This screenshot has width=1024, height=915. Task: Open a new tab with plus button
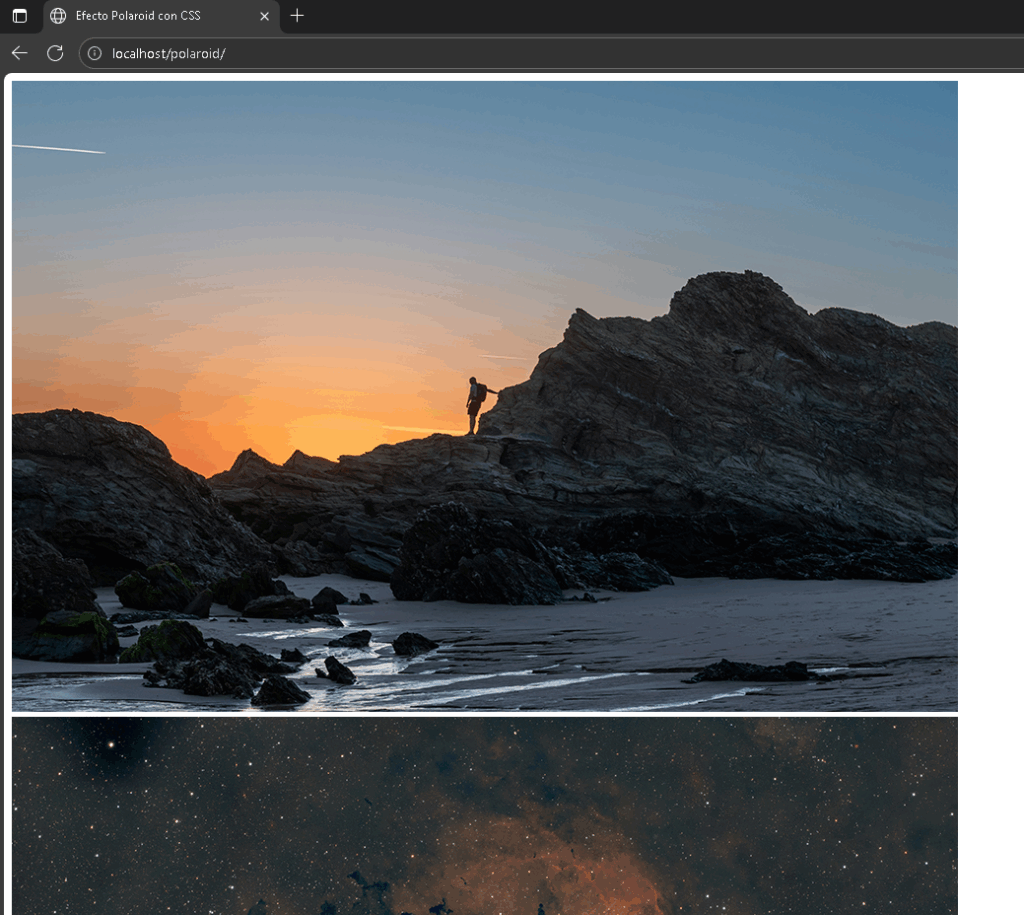pyautogui.click(x=297, y=16)
